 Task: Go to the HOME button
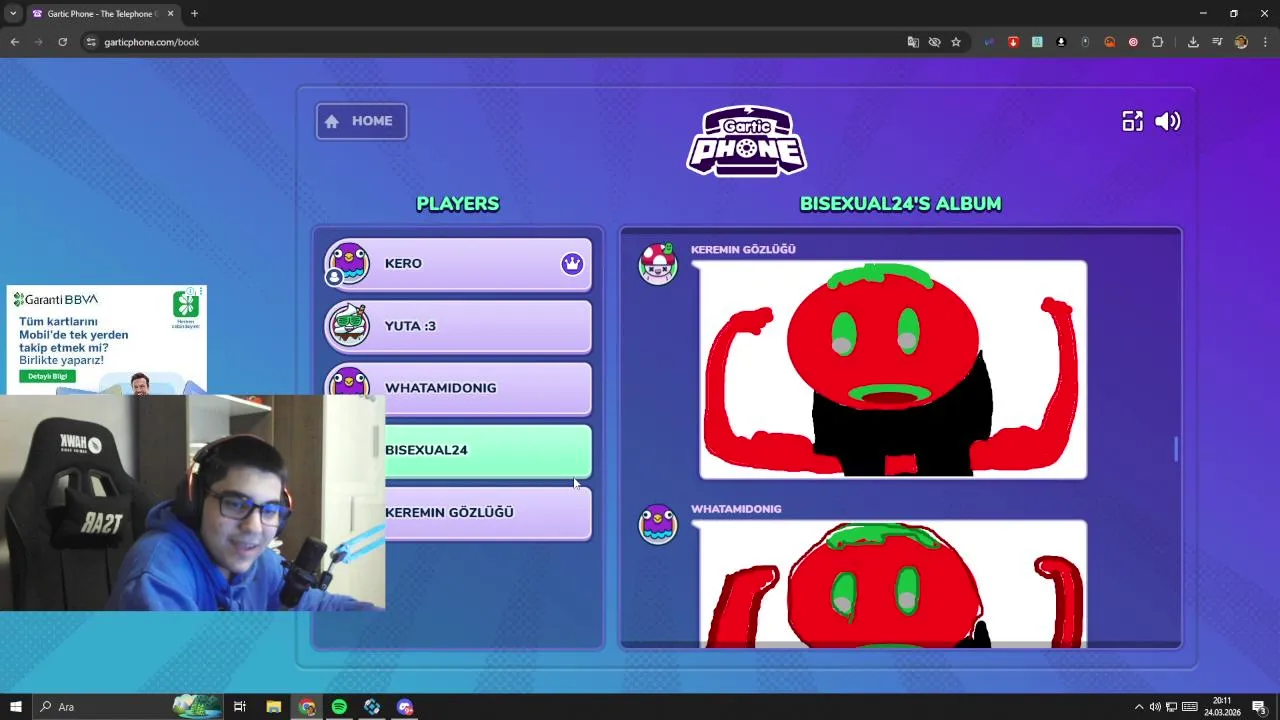(x=361, y=121)
